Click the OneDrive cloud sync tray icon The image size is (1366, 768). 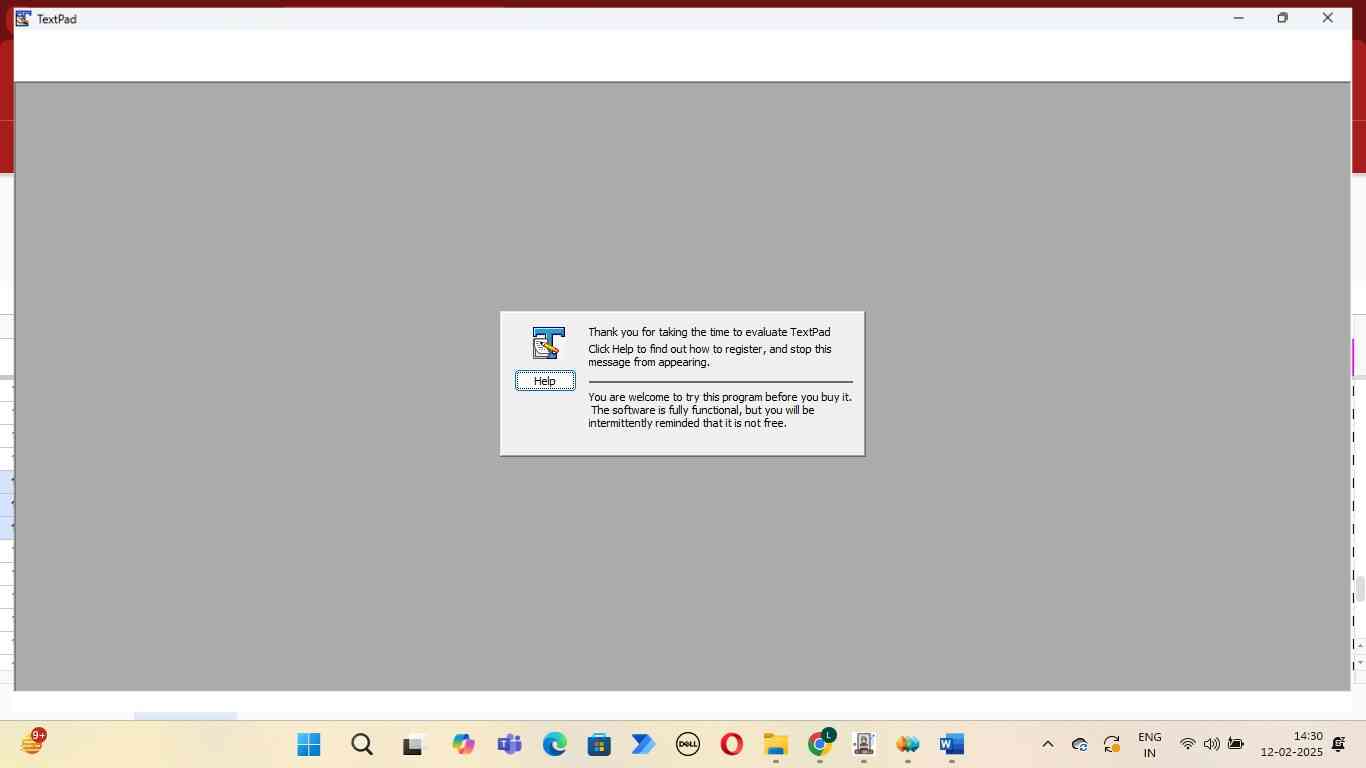coord(1080,744)
